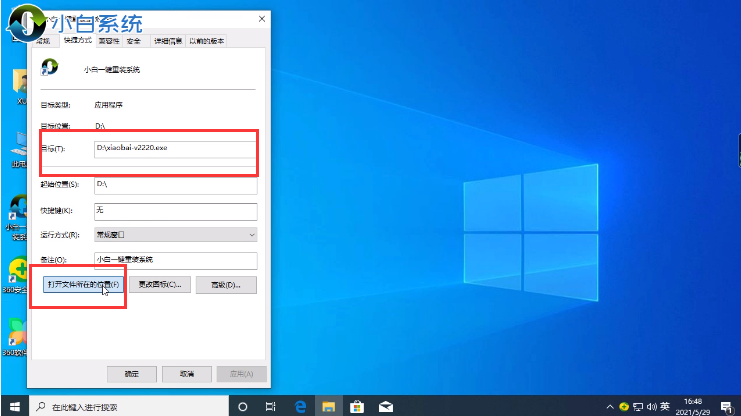Screen dimensions: 741x416
Task: Show hidden system tray icons chevron
Action: point(610,407)
